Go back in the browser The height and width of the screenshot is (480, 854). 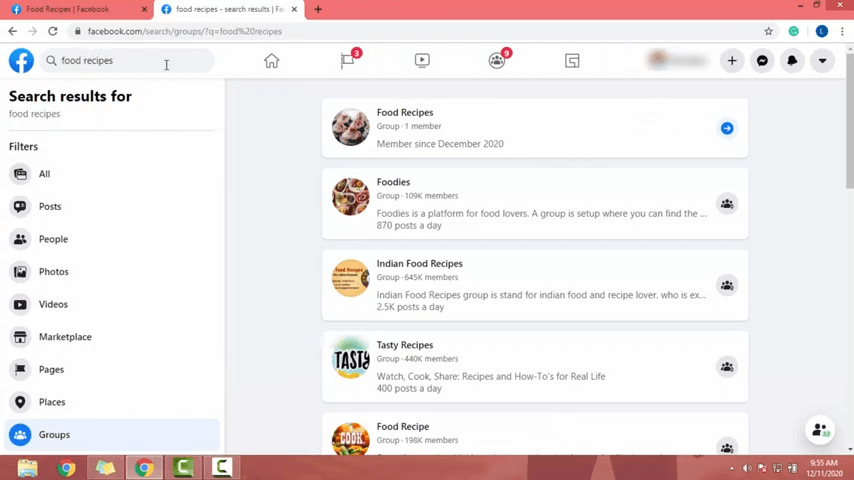point(13,31)
